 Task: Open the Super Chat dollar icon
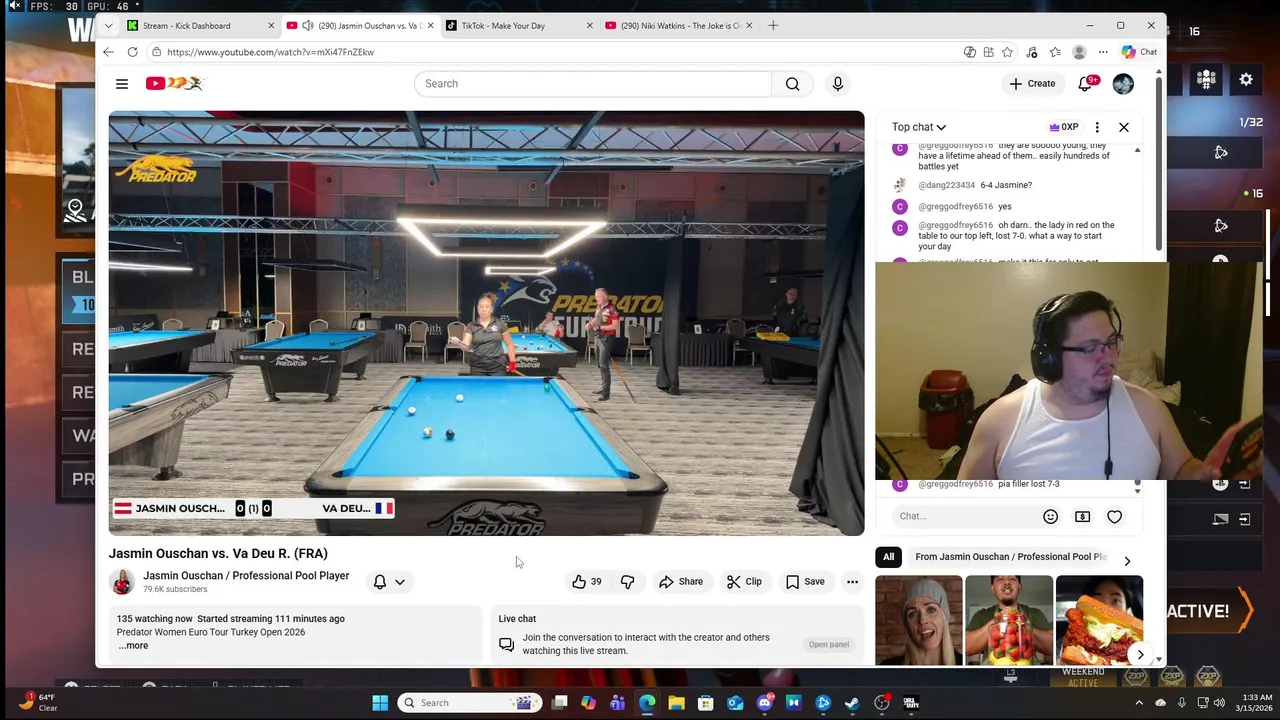coord(1082,517)
